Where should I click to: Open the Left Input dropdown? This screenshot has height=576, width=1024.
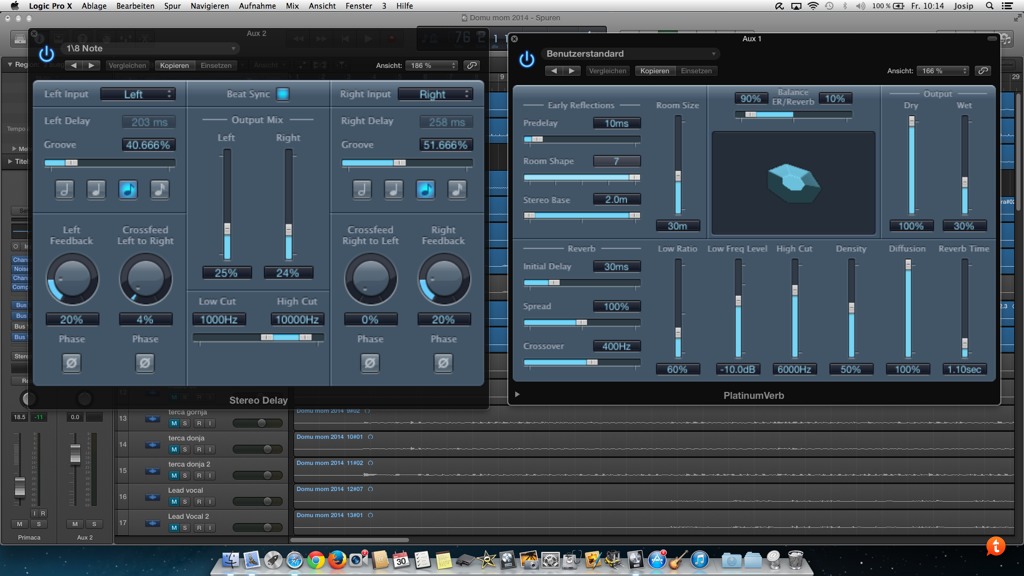(138, 94)
